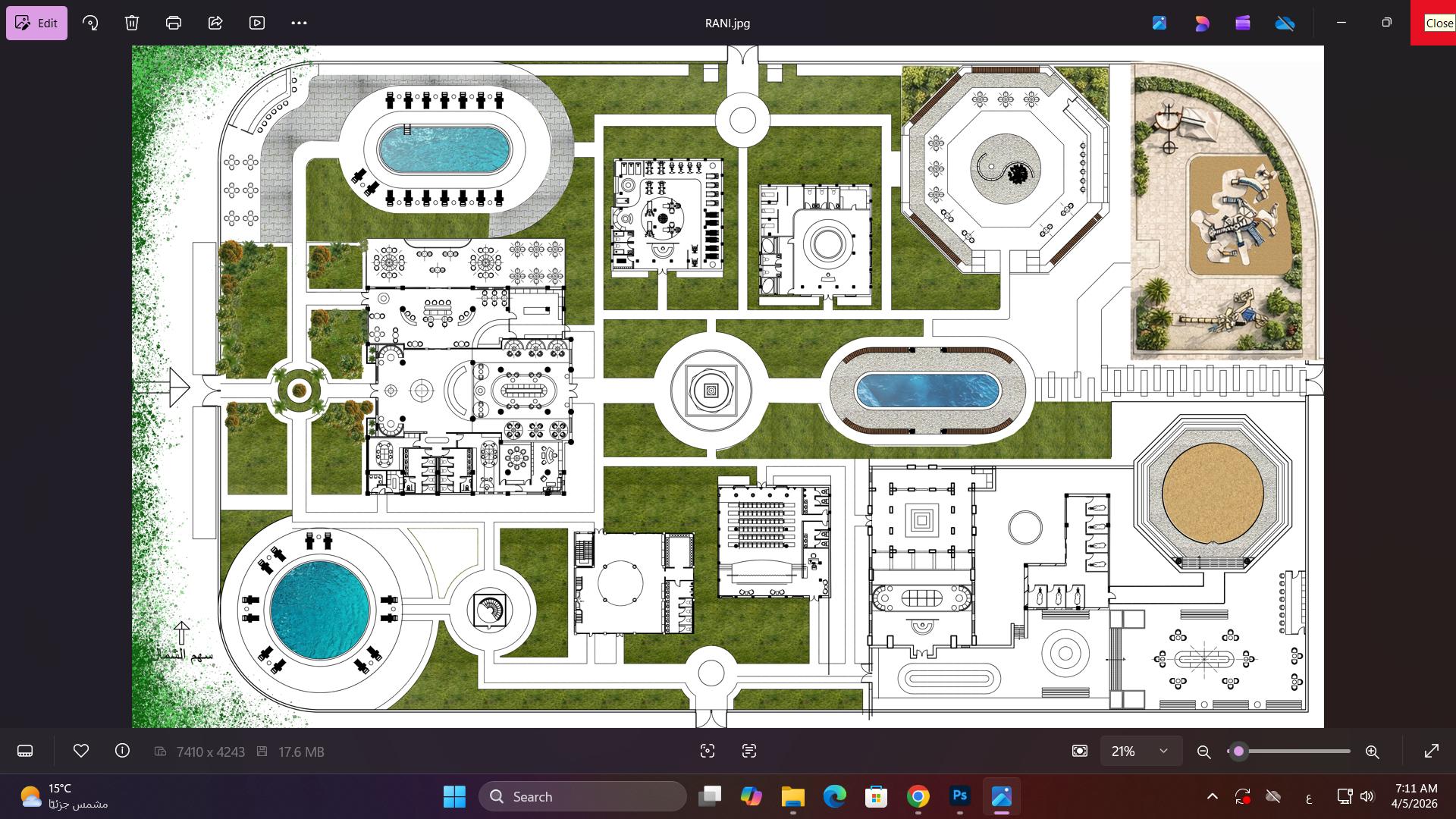Zoom in with the plus magnifier
Image resolution: width=1456 pixels, height=819 pixels.
1372,752
